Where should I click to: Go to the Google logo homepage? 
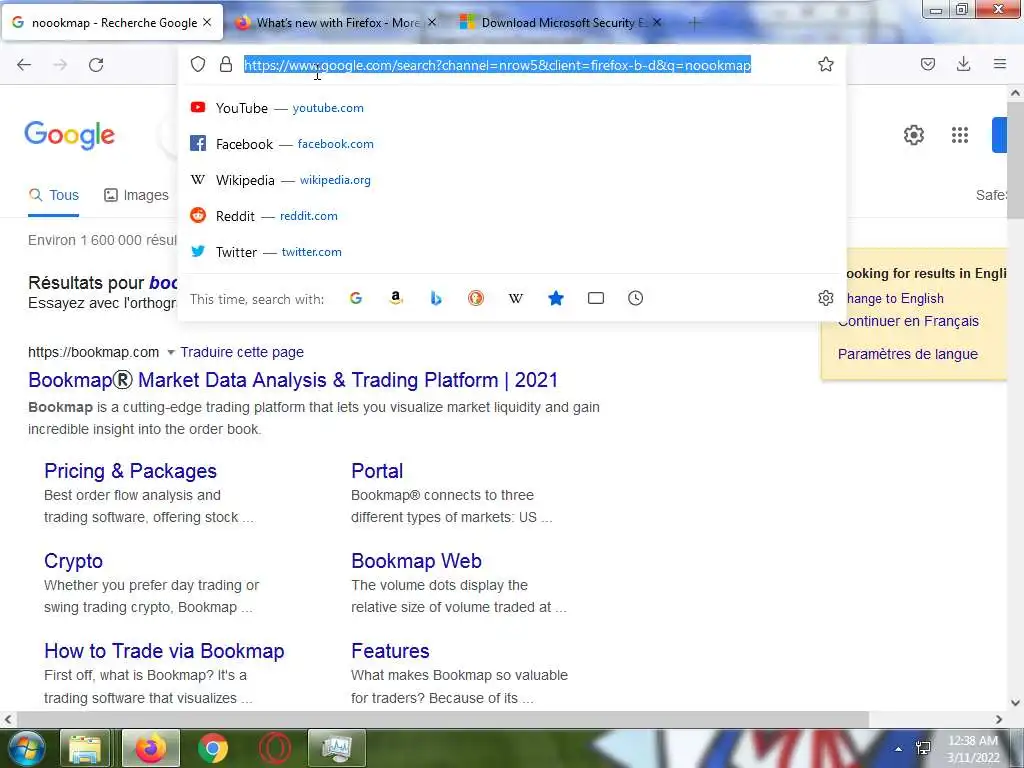click(70, 135)
